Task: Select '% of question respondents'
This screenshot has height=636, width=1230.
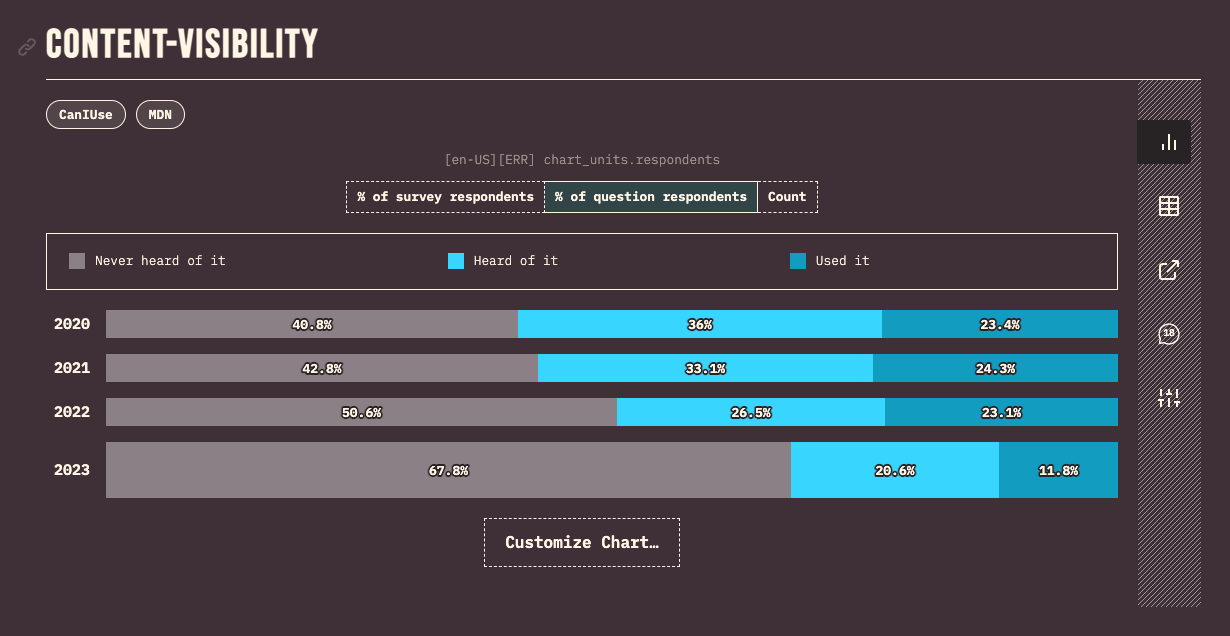Action: coord(650,196)
